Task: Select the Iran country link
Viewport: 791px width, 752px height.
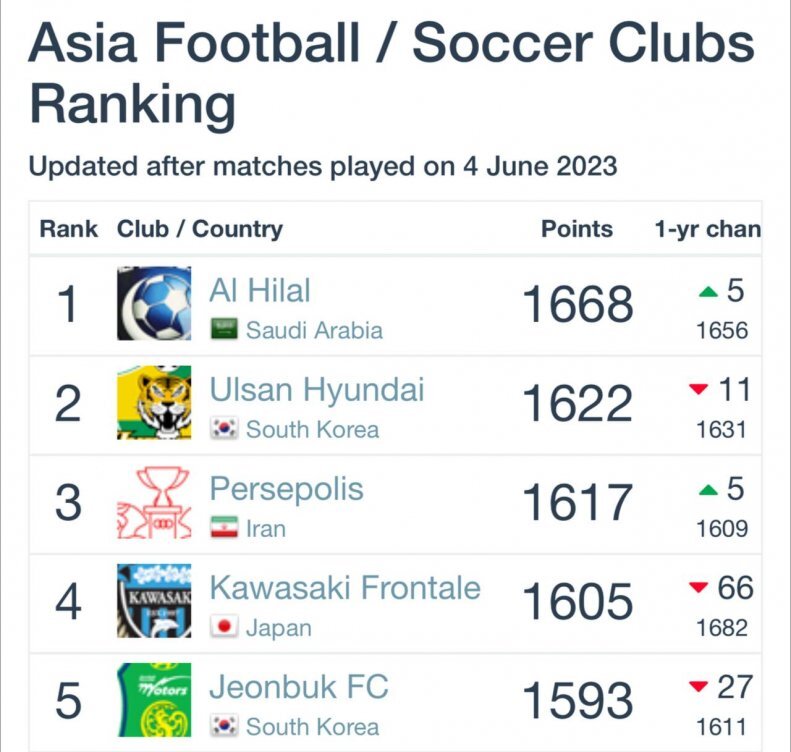Action: tap(265, 529)
